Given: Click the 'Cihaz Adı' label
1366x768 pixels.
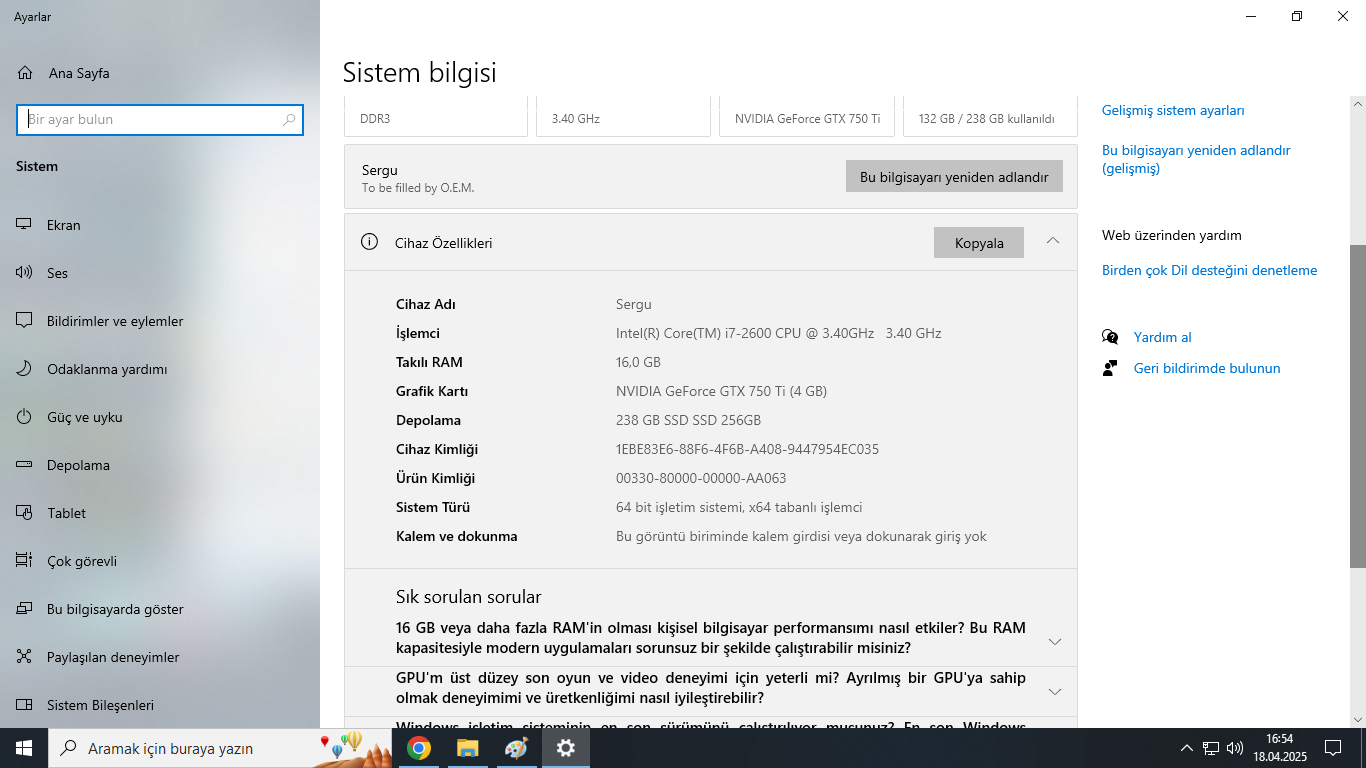Looking at the screenshot, I should [426, 304].
